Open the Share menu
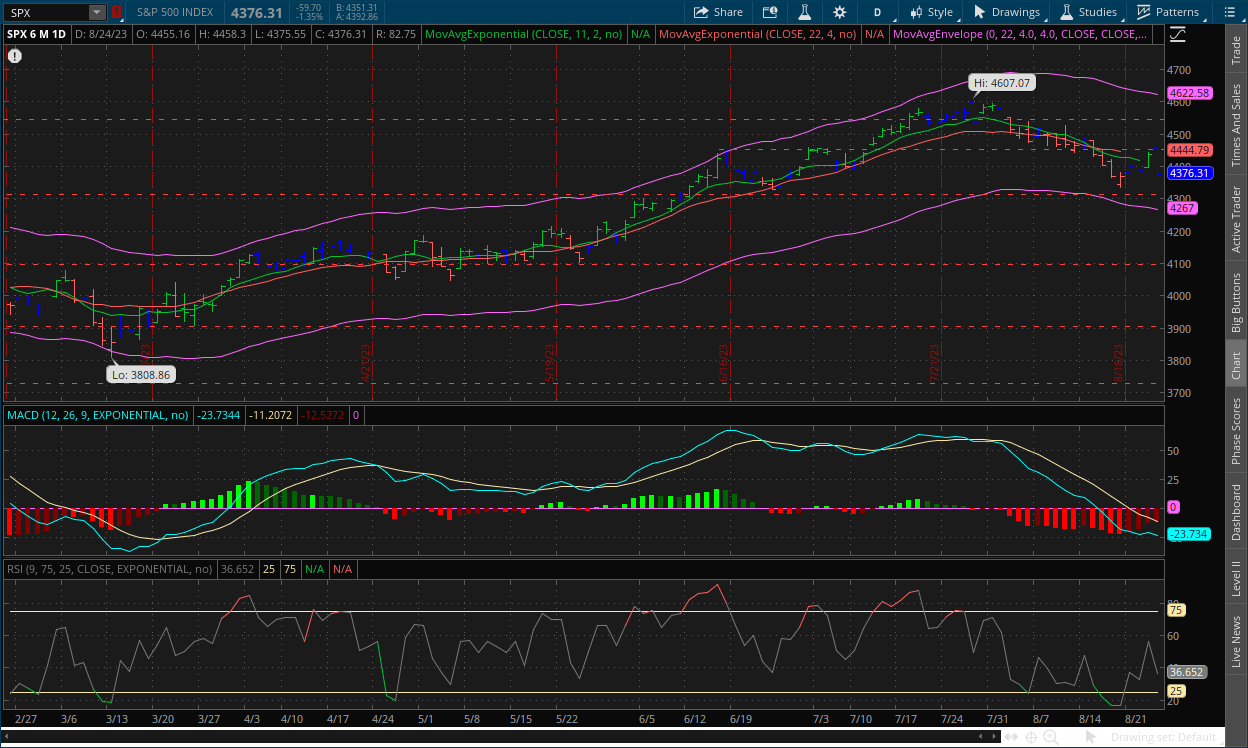This screenshot has height=748, width=1248. tap(717, 12)
